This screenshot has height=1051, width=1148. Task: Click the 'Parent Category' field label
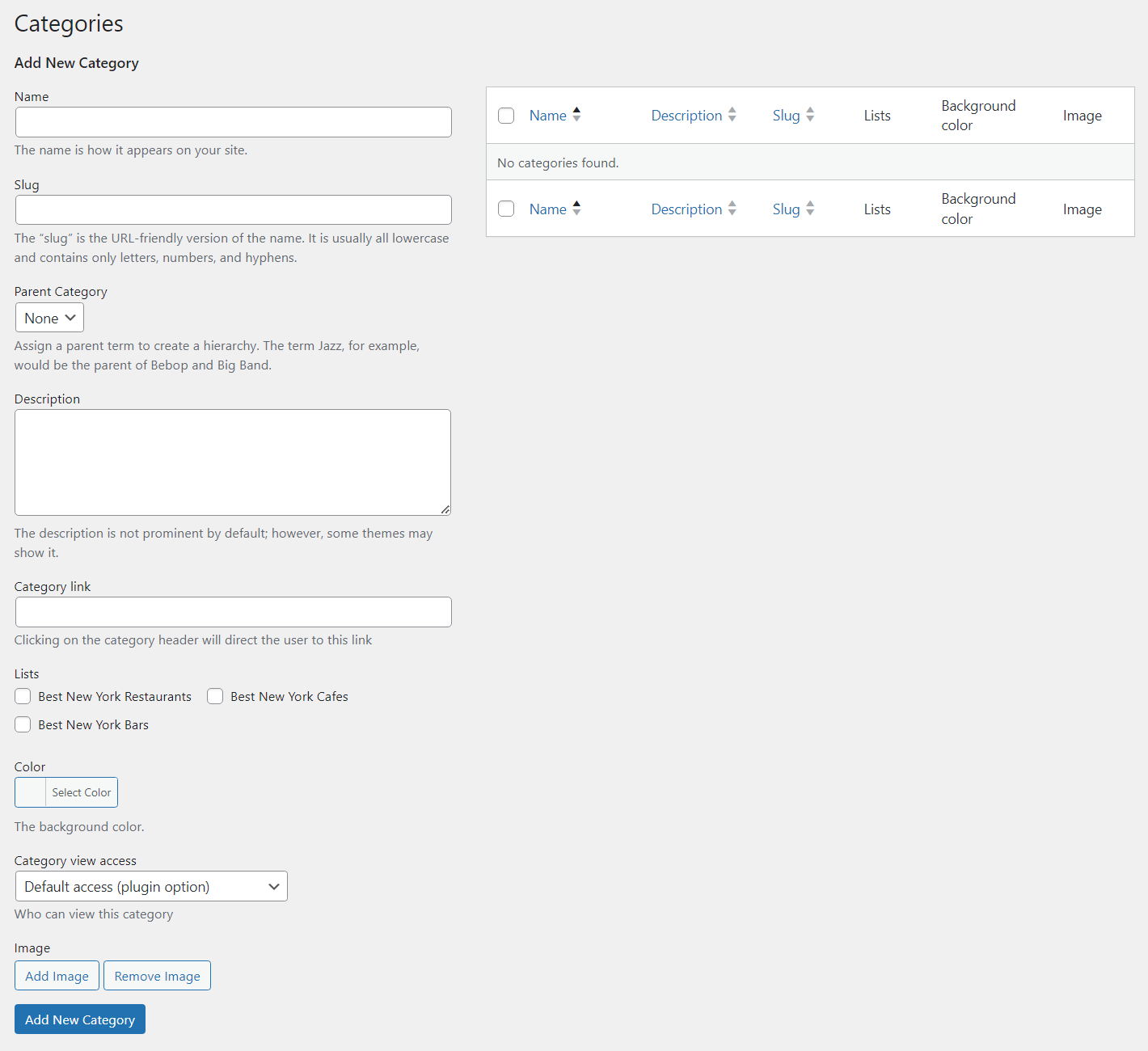pos(61,291)
